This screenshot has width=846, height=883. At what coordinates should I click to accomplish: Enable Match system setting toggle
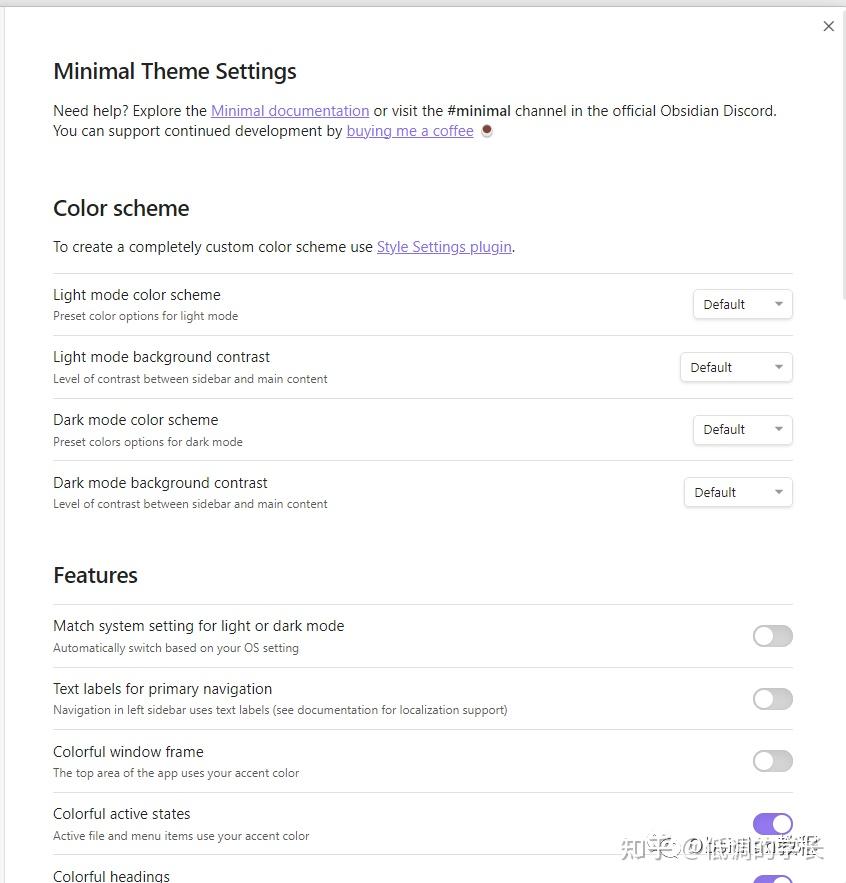(772, 636)
